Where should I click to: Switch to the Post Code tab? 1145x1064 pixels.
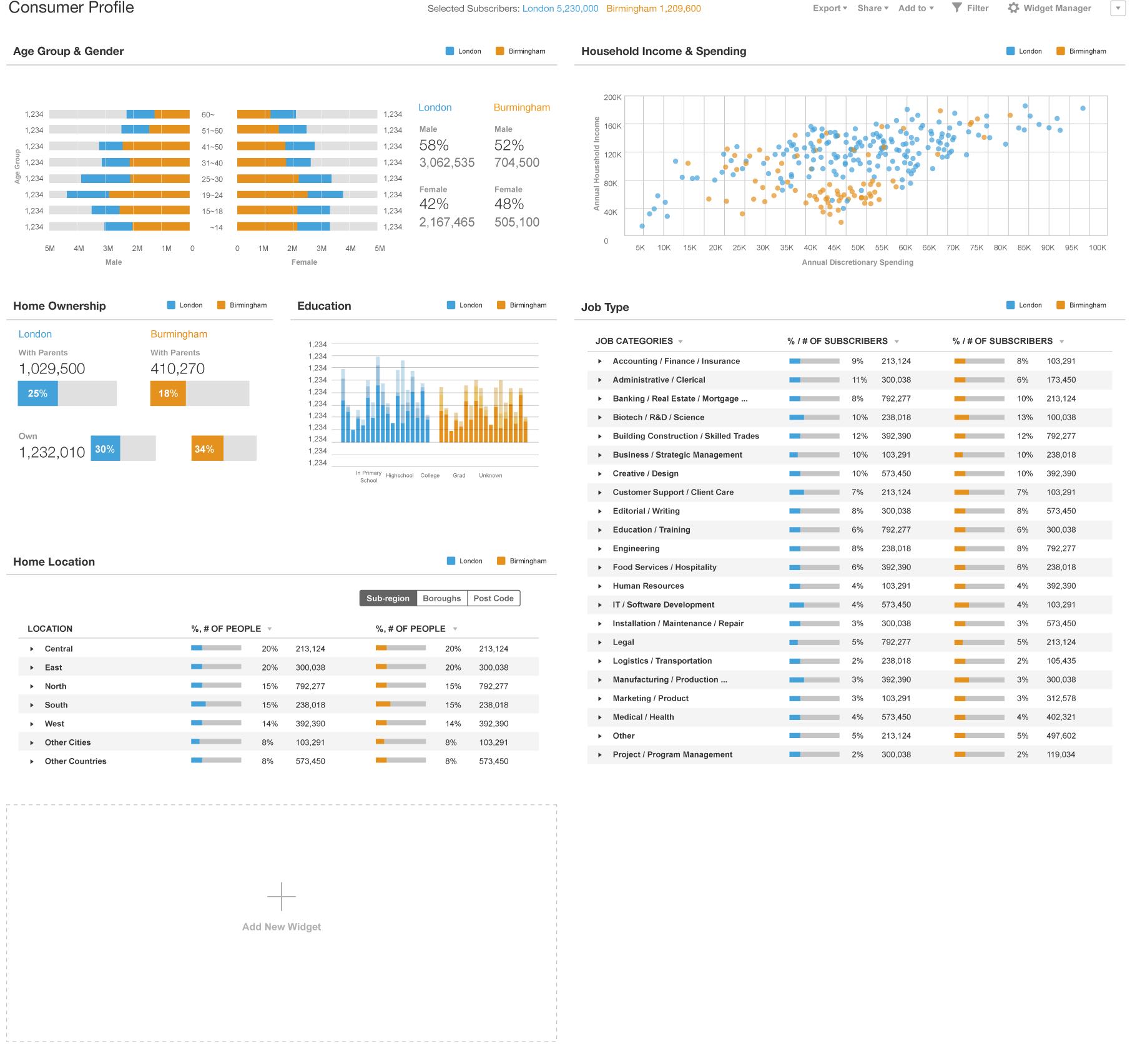493,598
